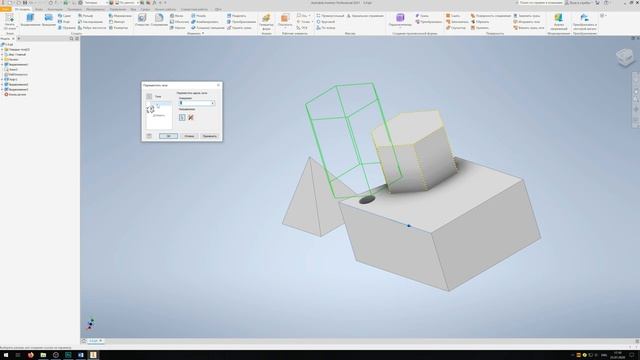This screenshot has width=640, height=360.
Task: Select the End of Part (Конец детали) marker
Action: [15, 94]
